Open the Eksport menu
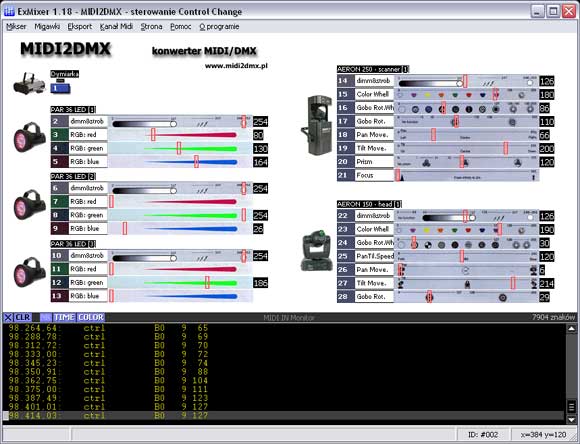Viewport: 580px width, 444px height. click(x=80, y=27)
